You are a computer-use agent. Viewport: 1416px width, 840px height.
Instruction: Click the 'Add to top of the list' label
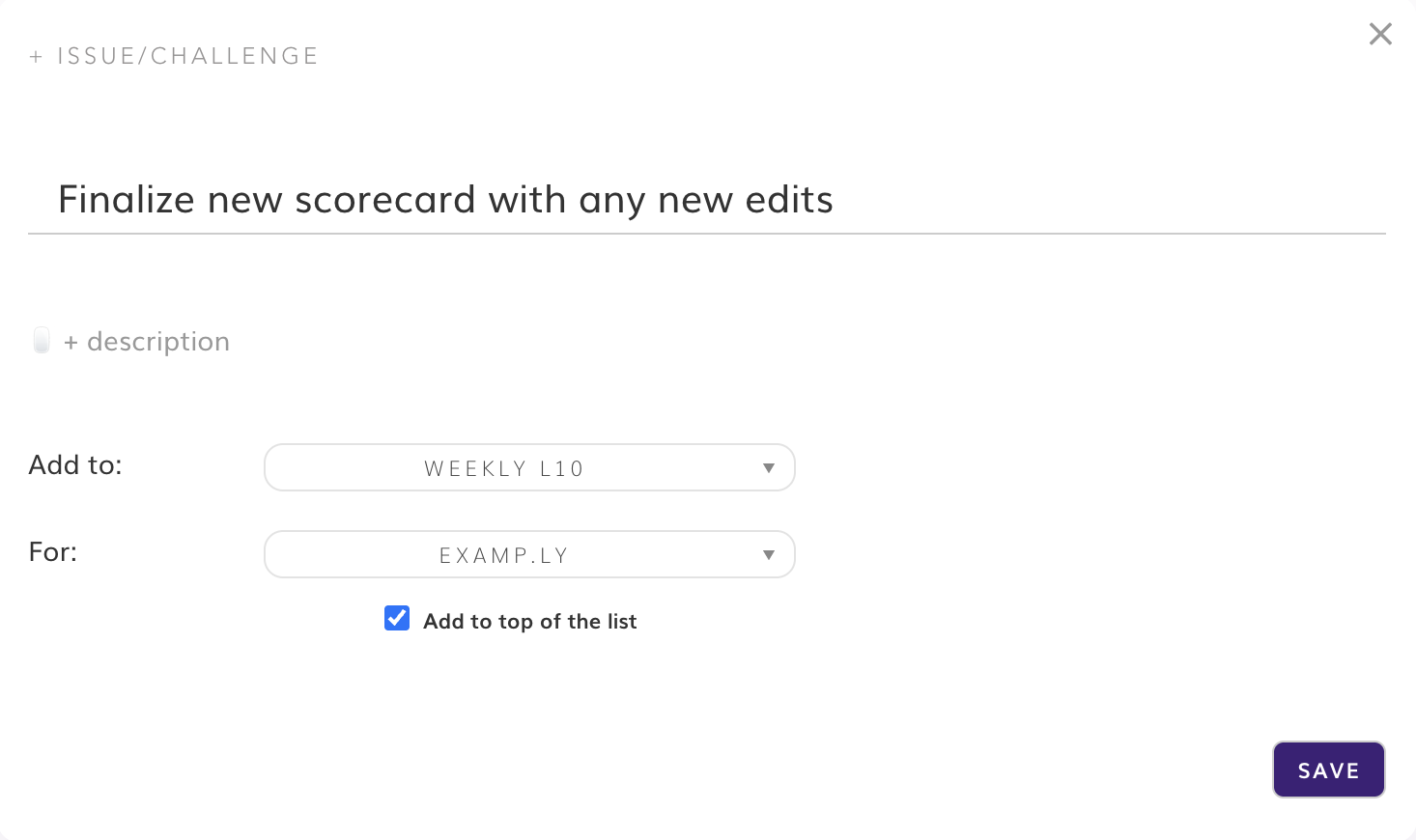click(x=529, y=622)
